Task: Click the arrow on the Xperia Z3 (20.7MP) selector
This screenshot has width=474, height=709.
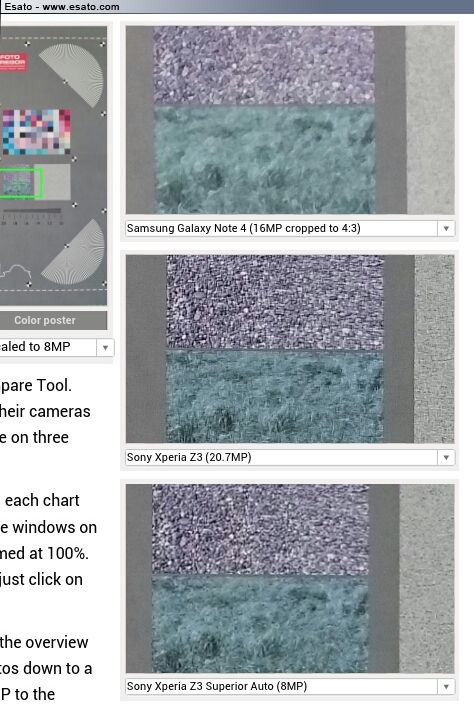Action: point(446,457)
